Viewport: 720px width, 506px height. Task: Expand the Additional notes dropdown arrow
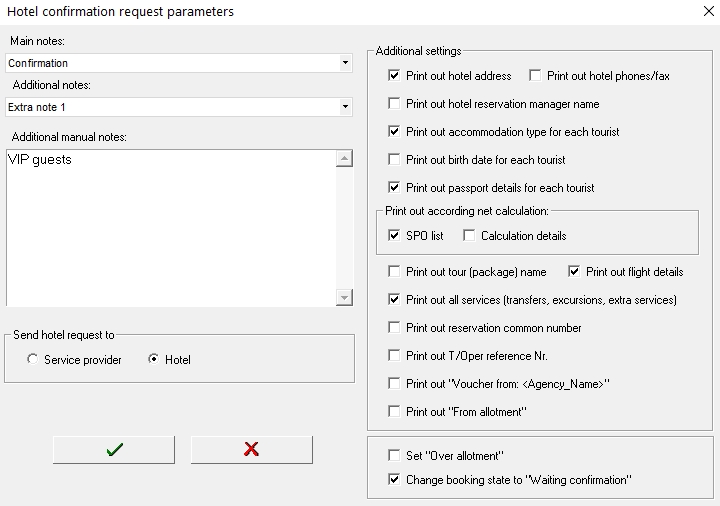click(345, 107)
